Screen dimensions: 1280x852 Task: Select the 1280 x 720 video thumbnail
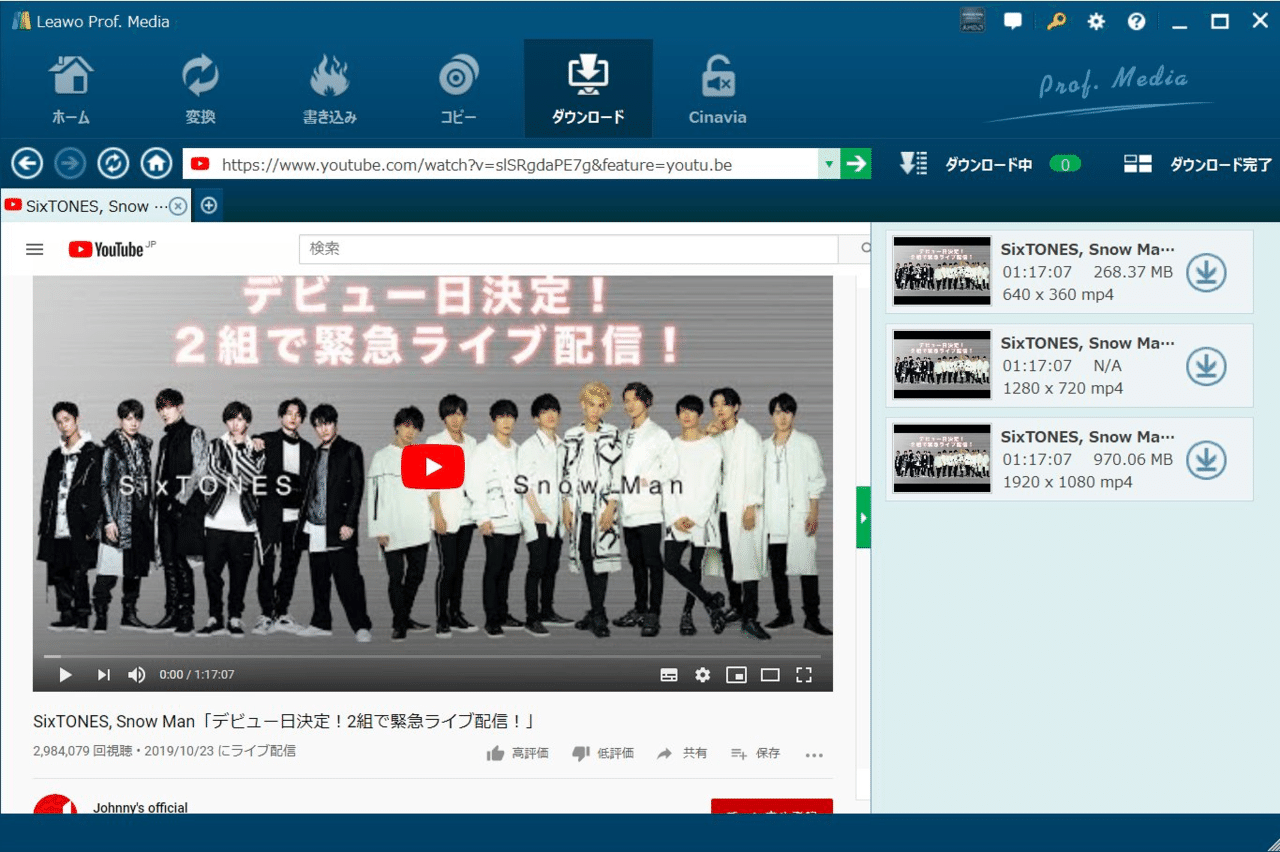tap(942, 365)
